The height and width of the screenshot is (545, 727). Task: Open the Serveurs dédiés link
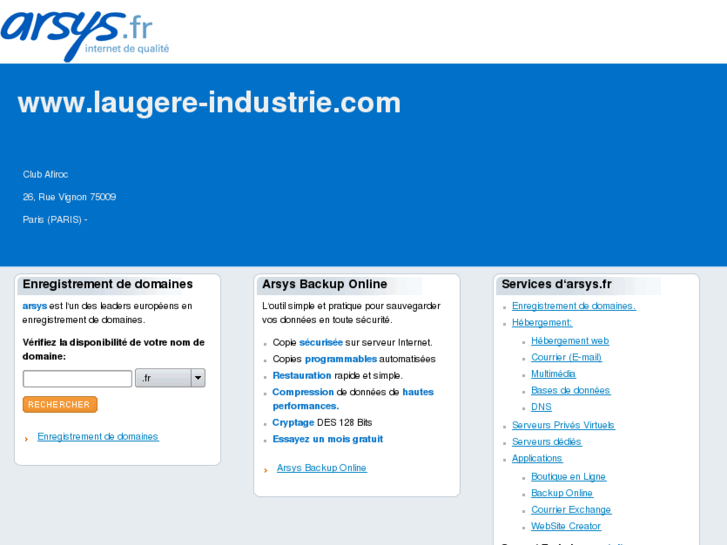pos(547,442)
